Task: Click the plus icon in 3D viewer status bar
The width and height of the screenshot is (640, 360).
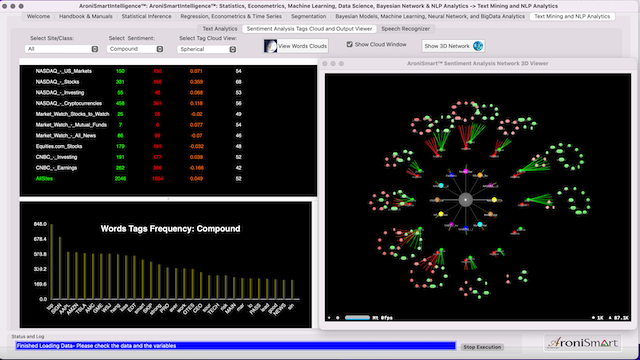Action: coord(329,318)
